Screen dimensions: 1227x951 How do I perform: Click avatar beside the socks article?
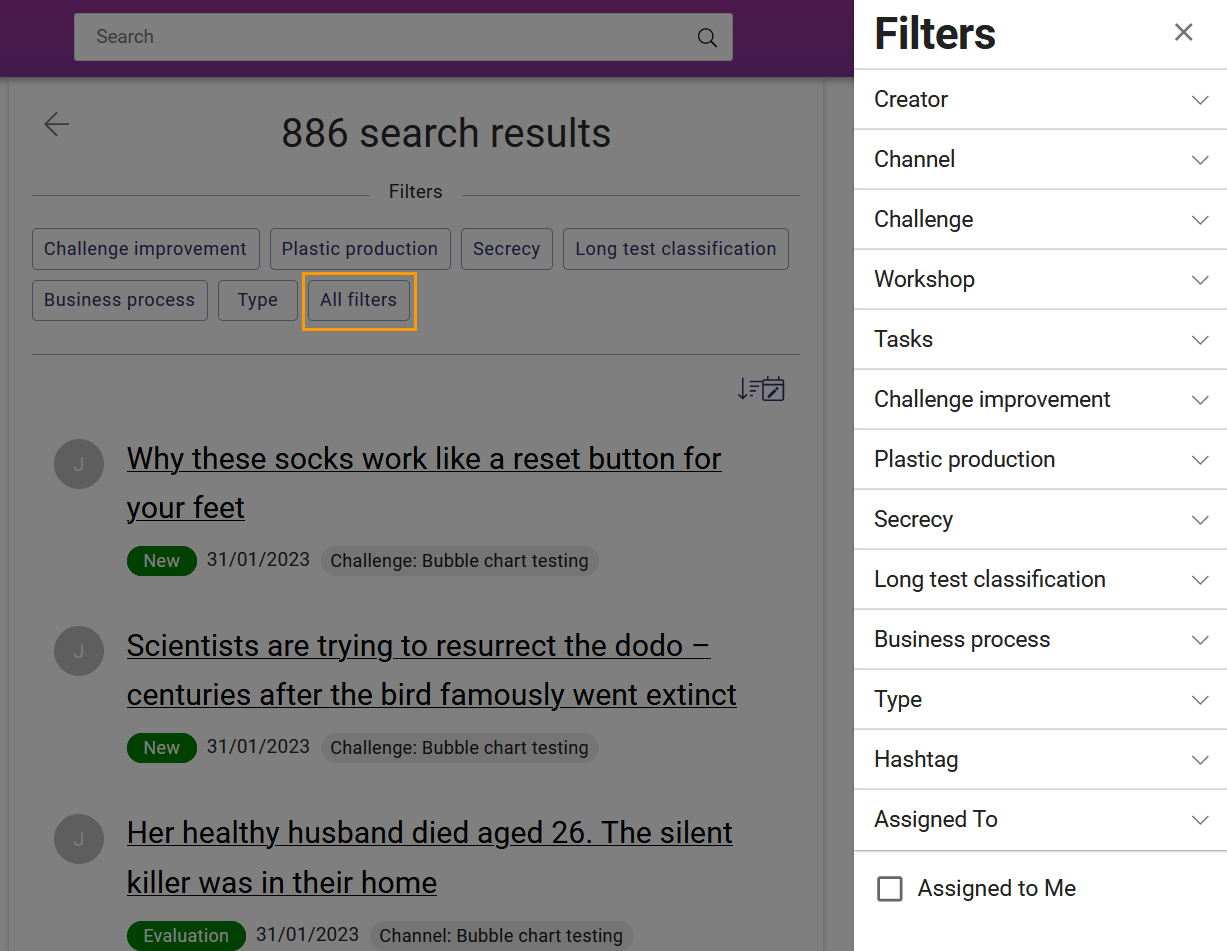79,464
